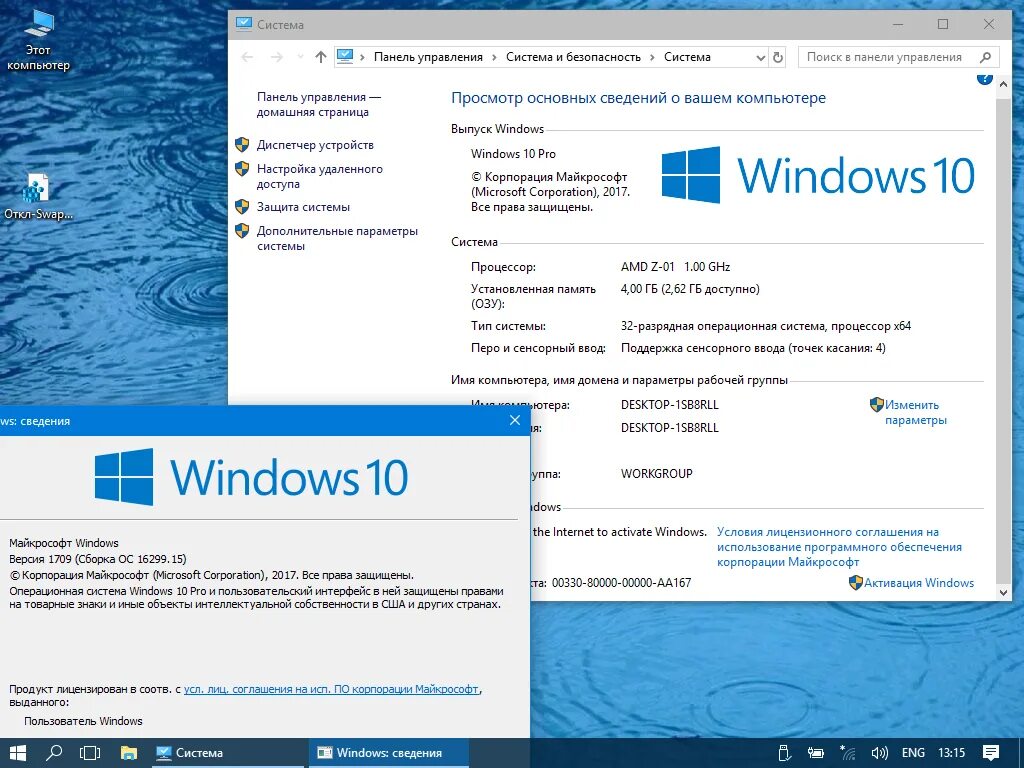Select Система и безопасность breadcrumb
The width and height of the screenshot is (1024, 768).
(x=573, y=57)
